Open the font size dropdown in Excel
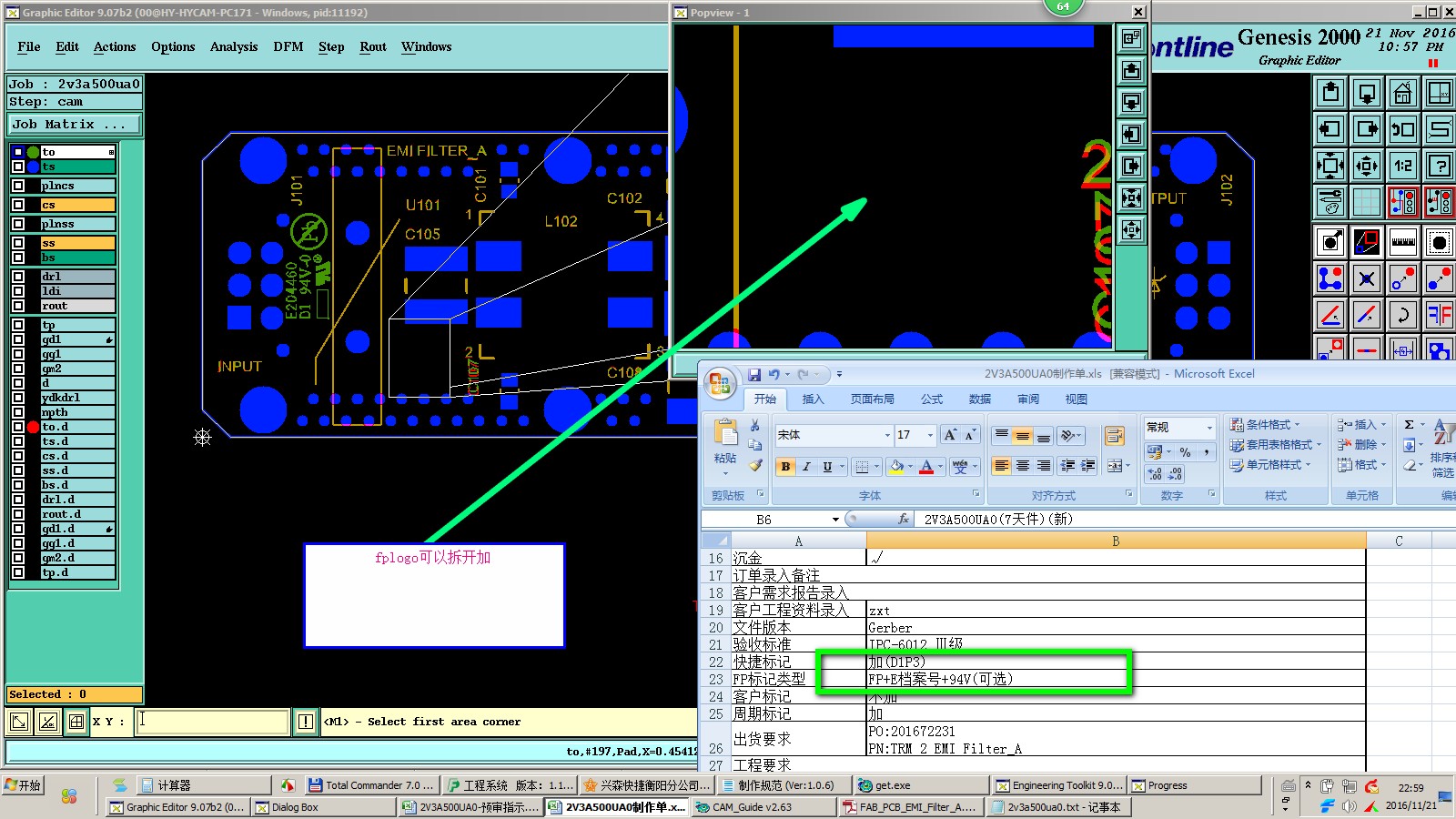Image resolution: width=1456 pixels, height=819 pixels. coord(930,435)
